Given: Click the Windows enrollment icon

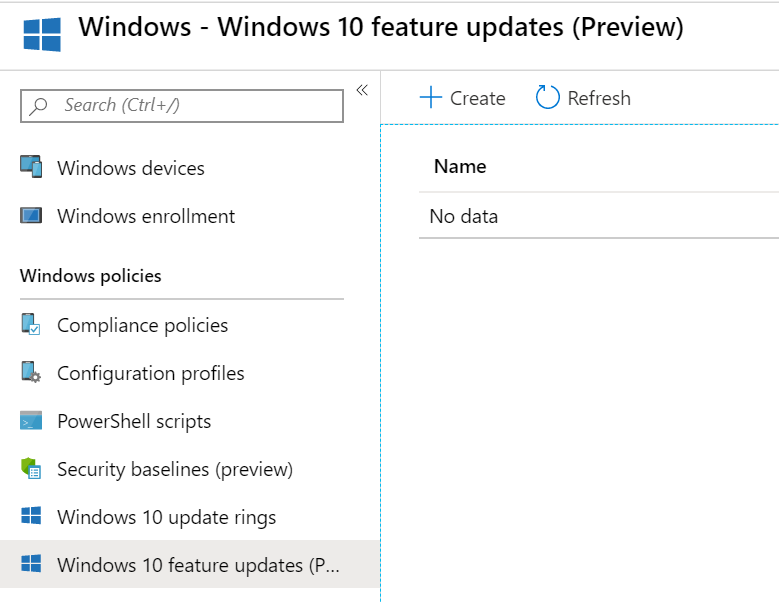Looking at the screenshot, I should click(31, 216).
